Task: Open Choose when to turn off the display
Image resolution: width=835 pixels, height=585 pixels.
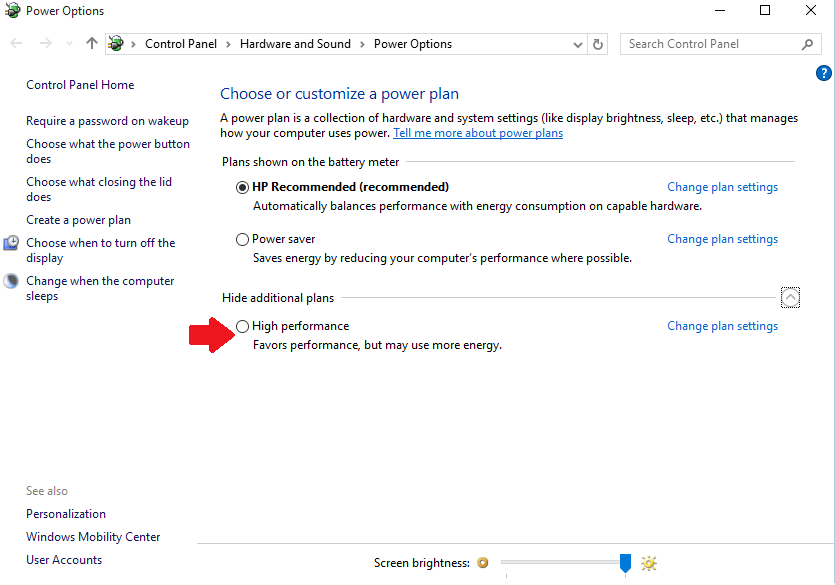Action: point(101,250)
